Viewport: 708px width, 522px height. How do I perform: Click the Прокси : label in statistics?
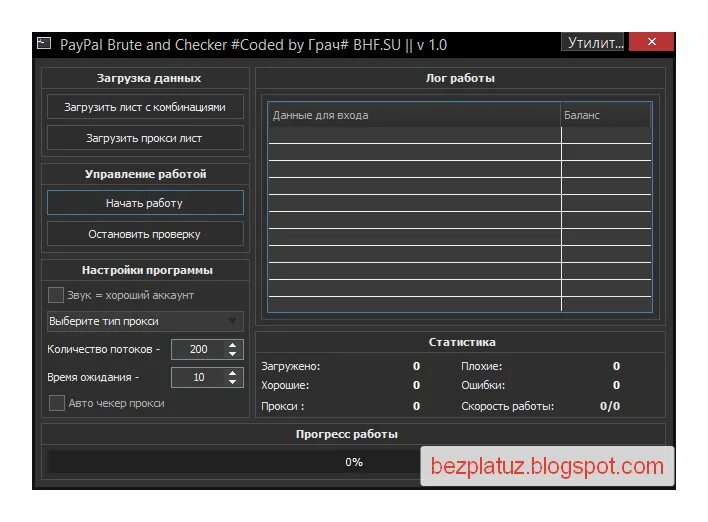coord(283,406)
